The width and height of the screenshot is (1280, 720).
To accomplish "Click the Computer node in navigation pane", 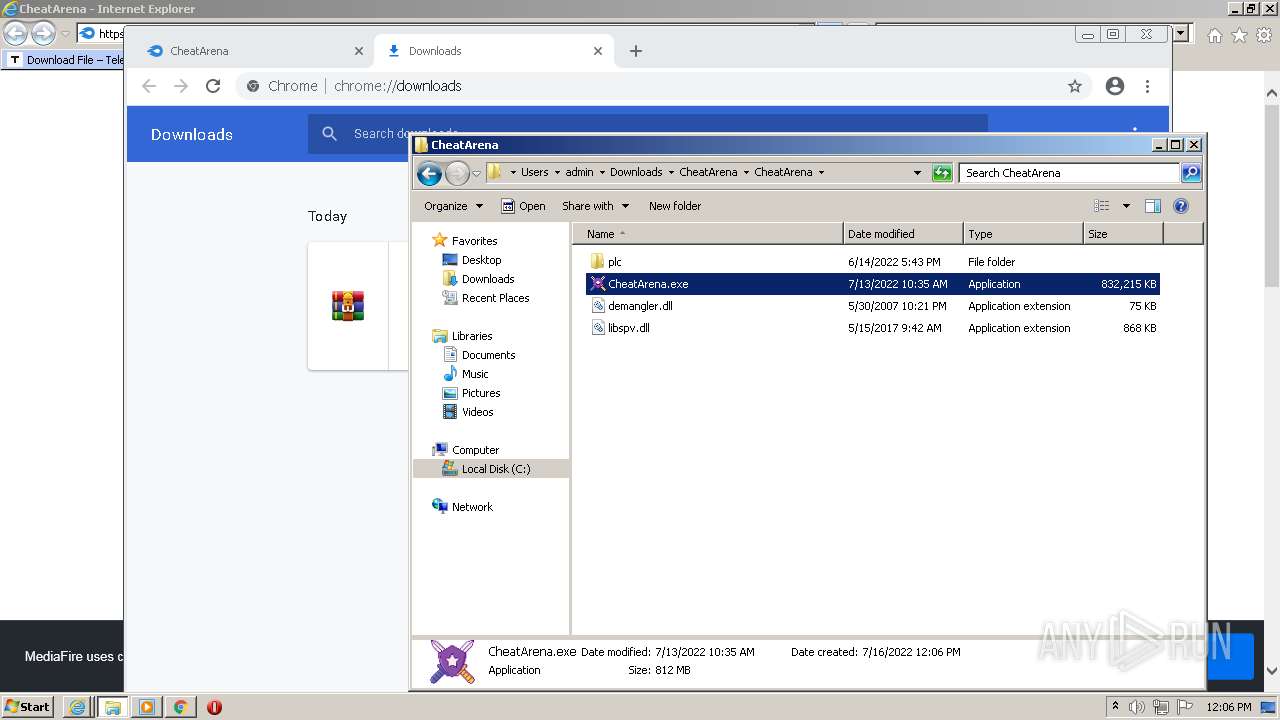I will point(475,450).
